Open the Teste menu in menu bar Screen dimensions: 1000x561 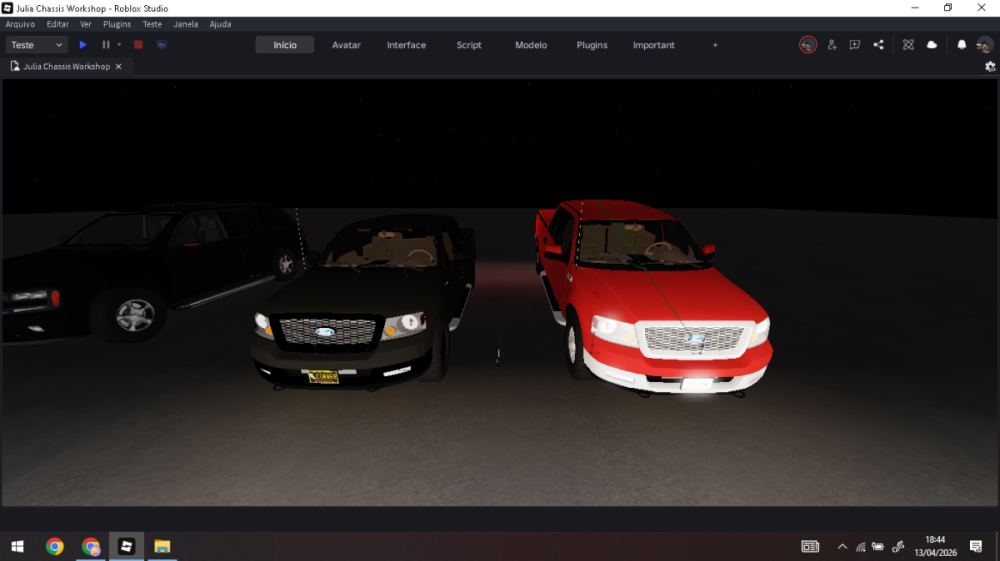[152, 24]
